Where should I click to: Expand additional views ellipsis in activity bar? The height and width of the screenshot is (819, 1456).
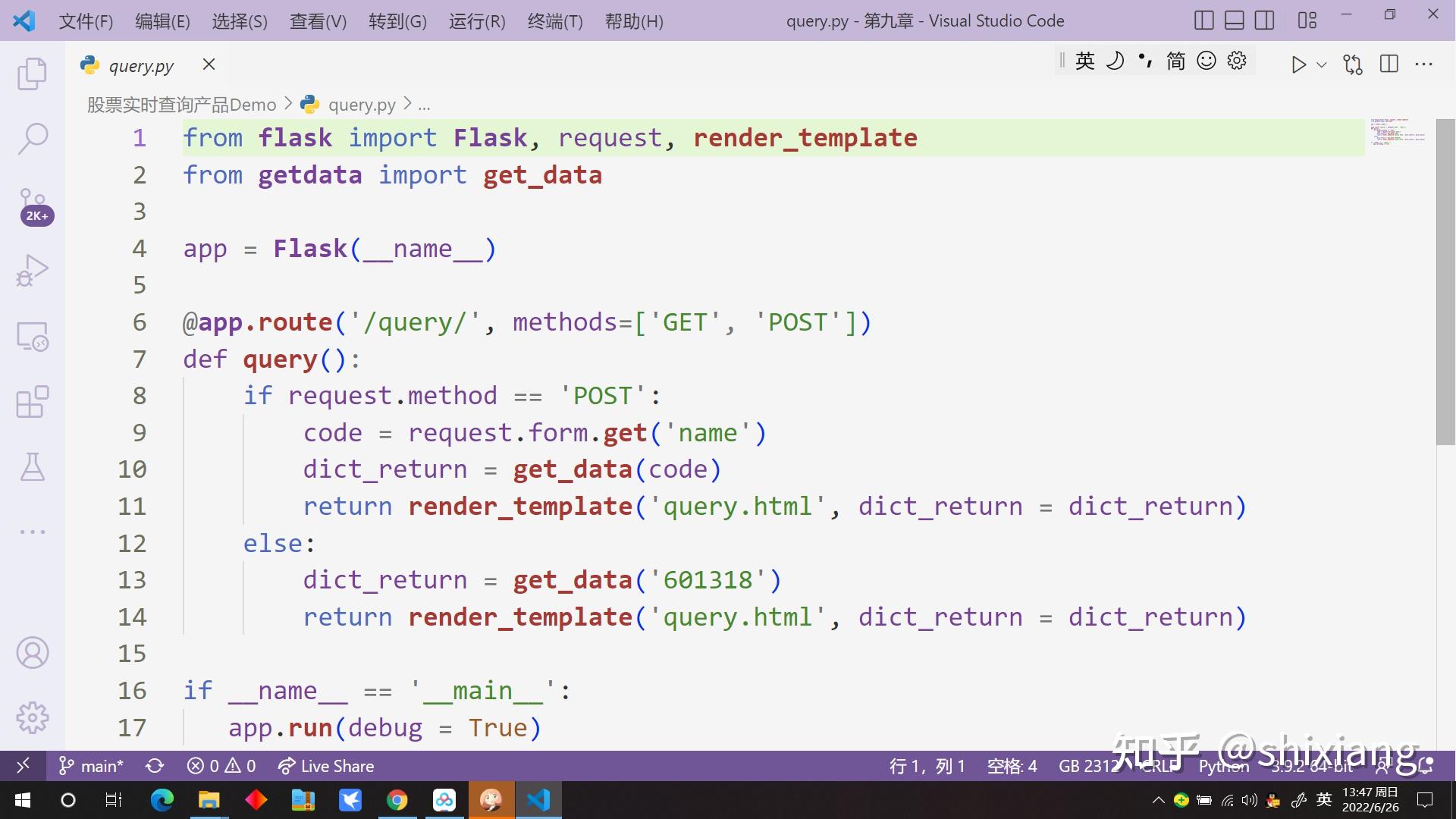(32, 532)
